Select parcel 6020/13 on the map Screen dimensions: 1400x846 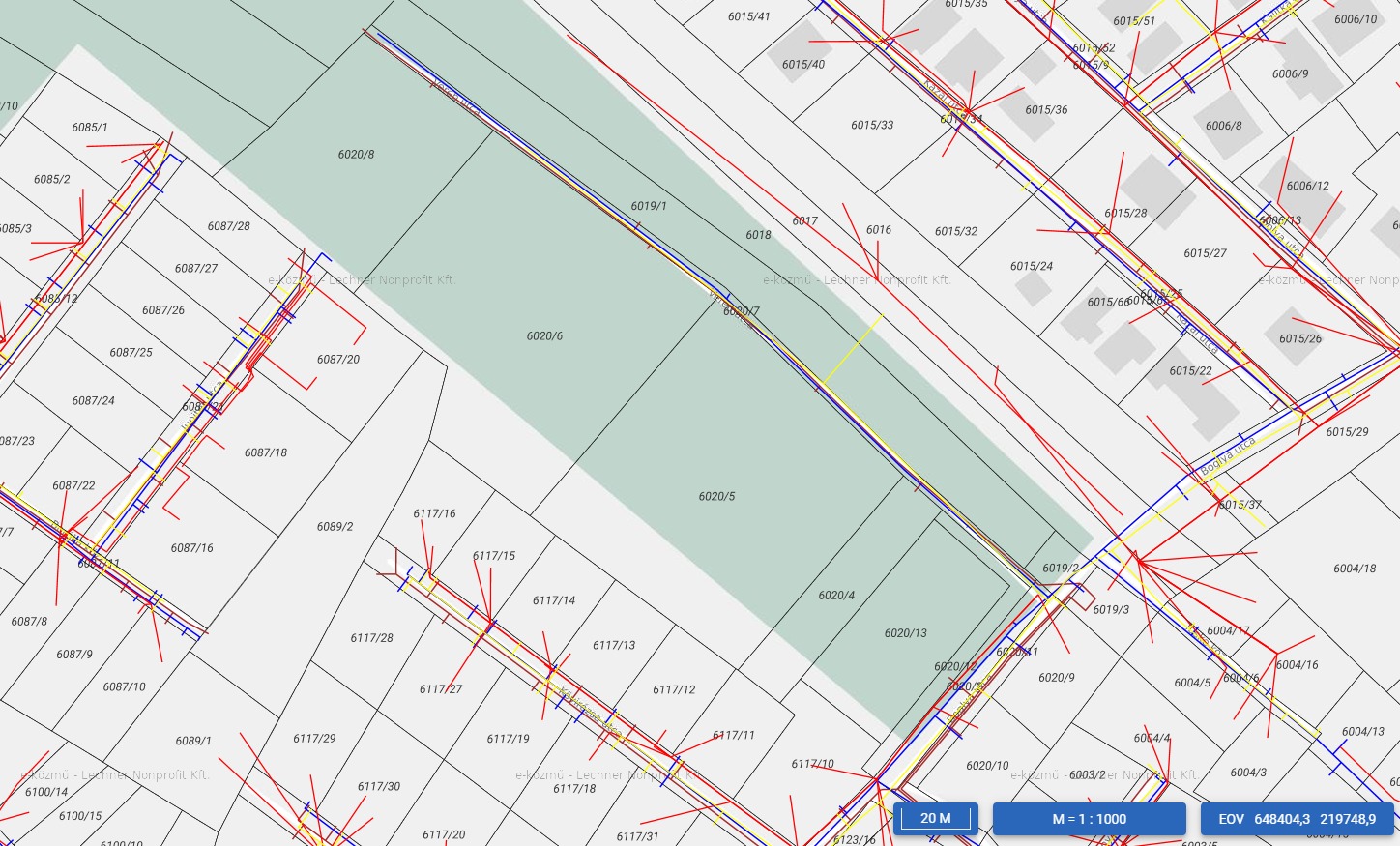pyautogui.click(x=905, y=633)
